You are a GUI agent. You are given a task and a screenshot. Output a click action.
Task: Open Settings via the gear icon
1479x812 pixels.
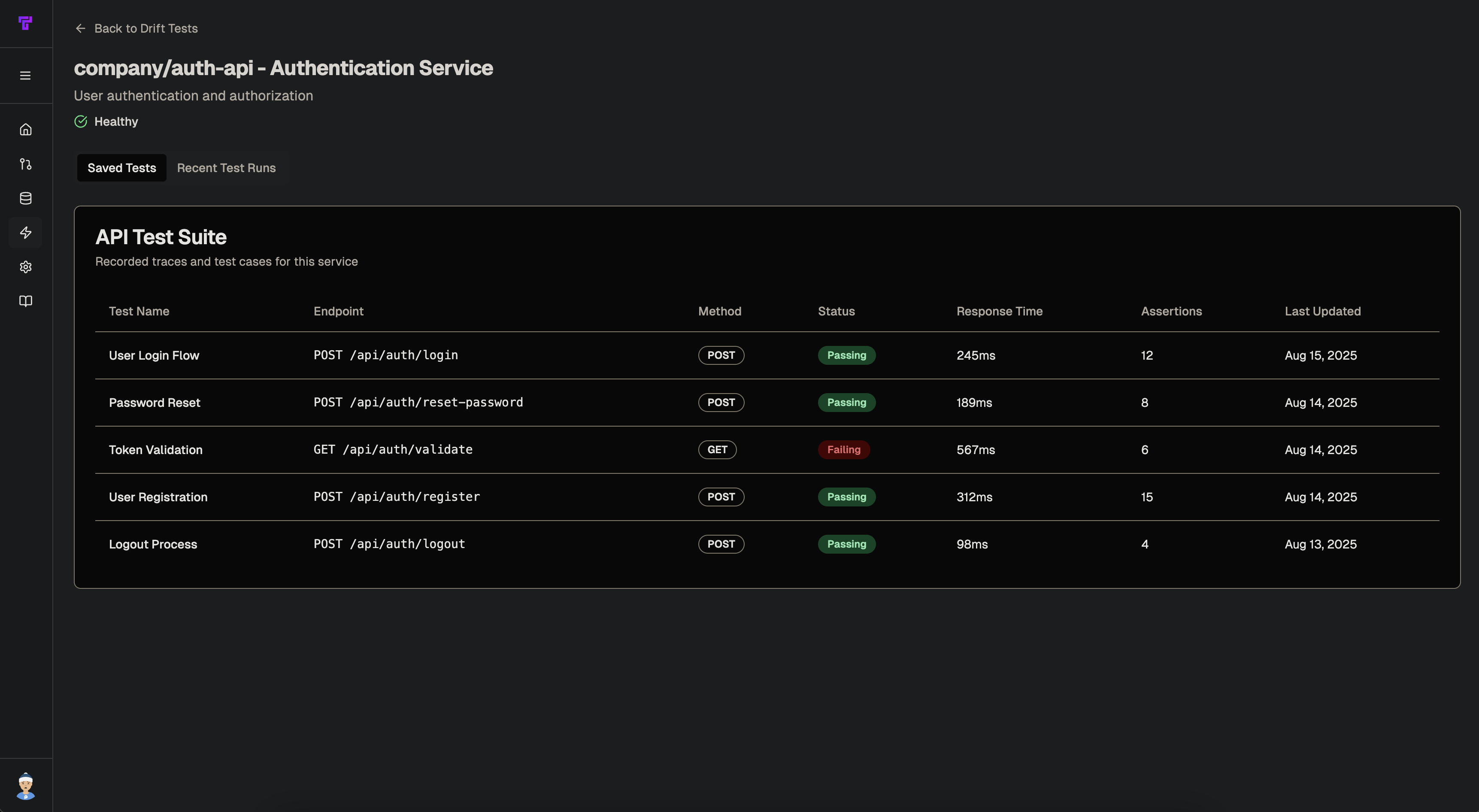[26, 267]
